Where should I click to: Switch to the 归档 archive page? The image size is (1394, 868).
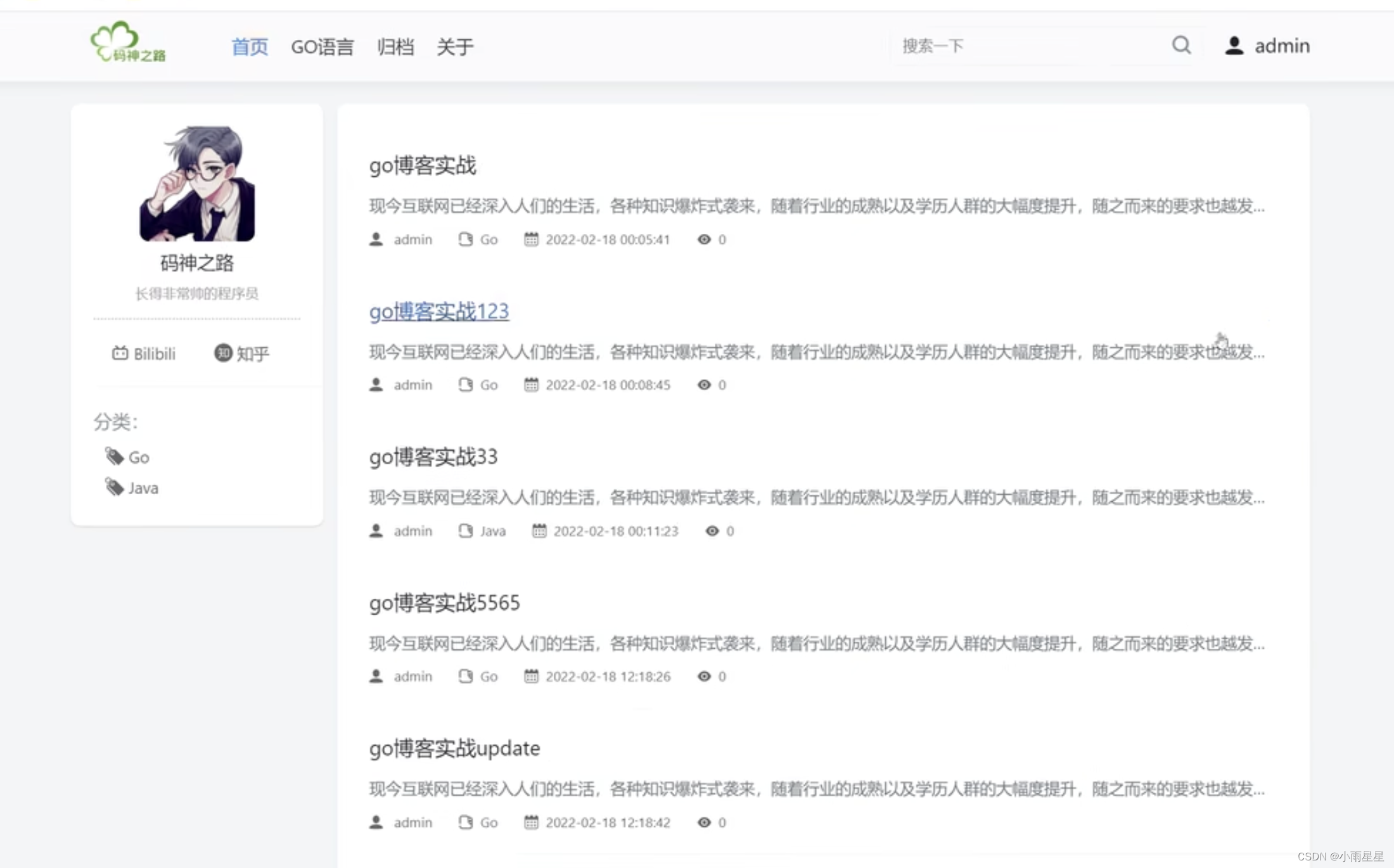point(395,47)
